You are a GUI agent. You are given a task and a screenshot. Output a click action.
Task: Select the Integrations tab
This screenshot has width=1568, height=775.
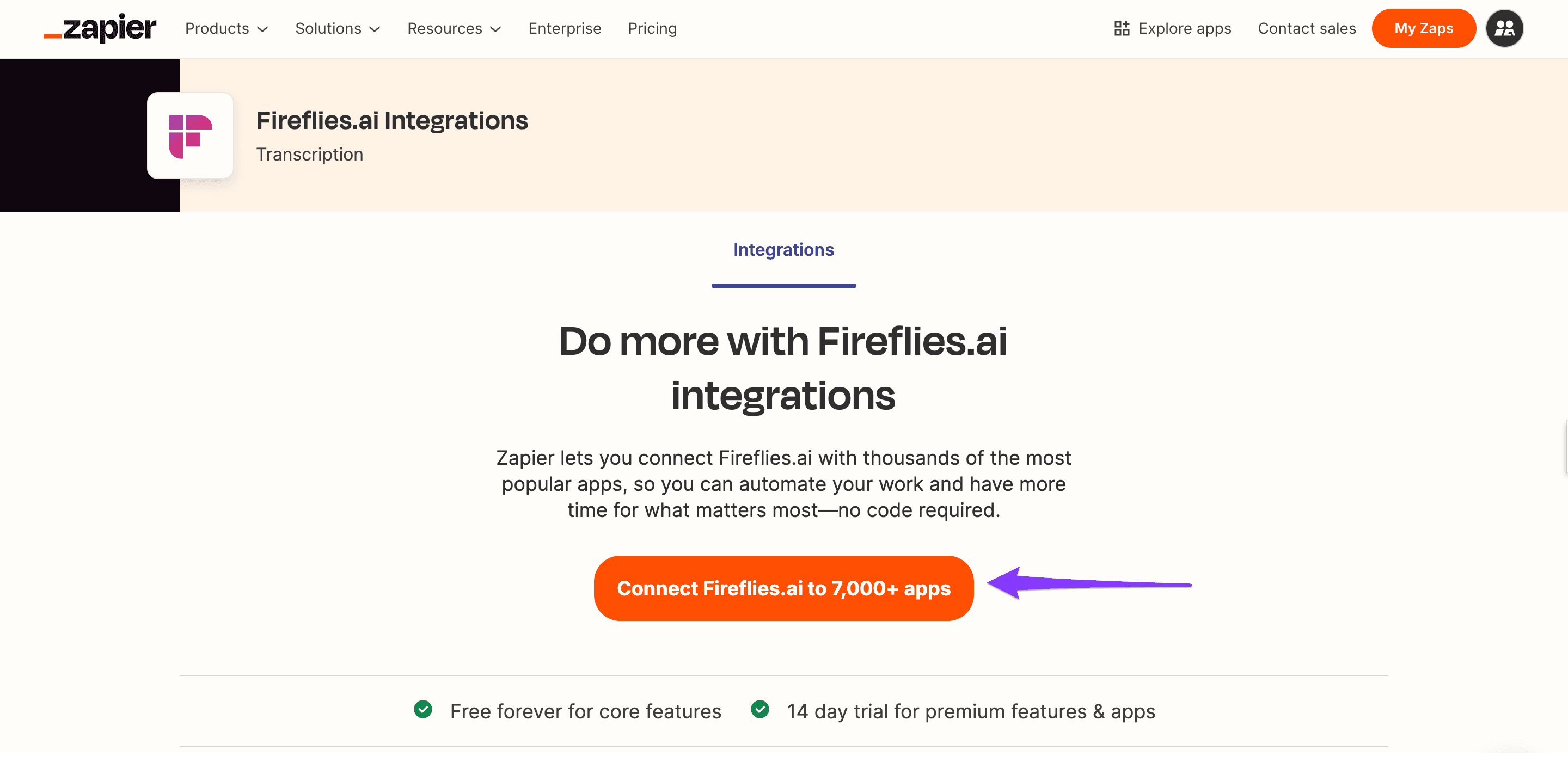coord(783,250)
